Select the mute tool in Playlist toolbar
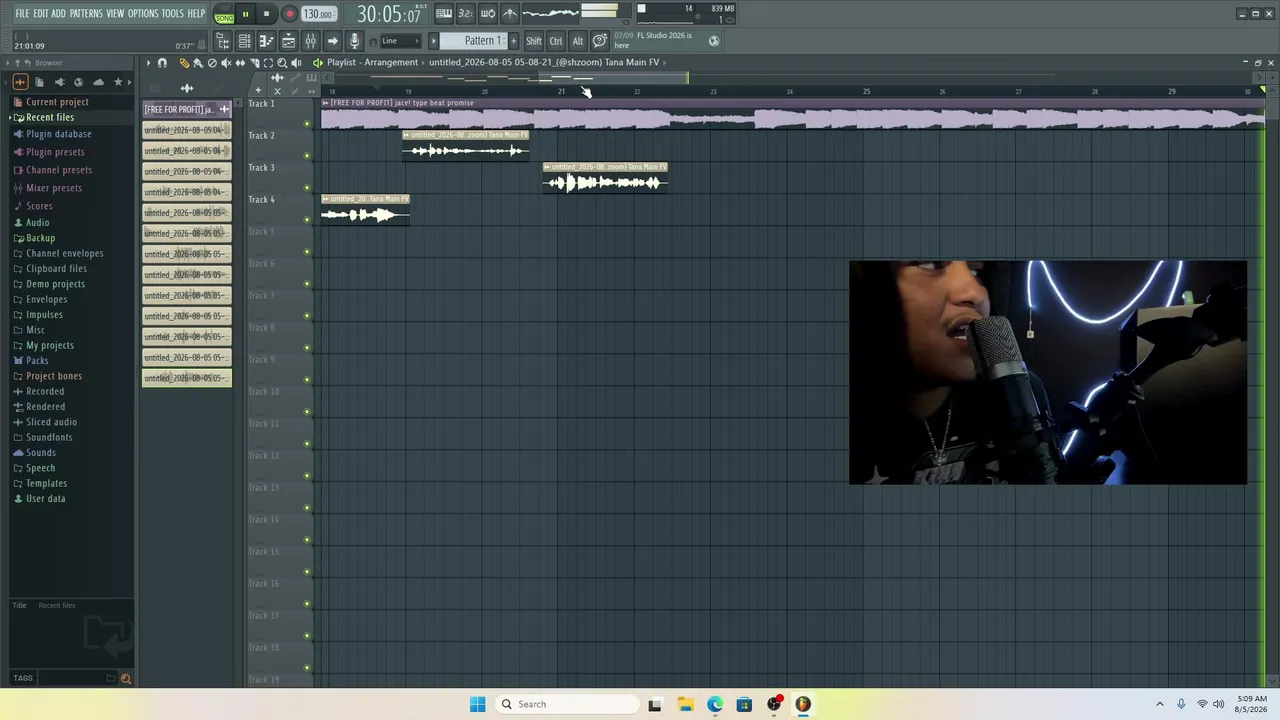The image size is (1280, 720). [226, 63]
